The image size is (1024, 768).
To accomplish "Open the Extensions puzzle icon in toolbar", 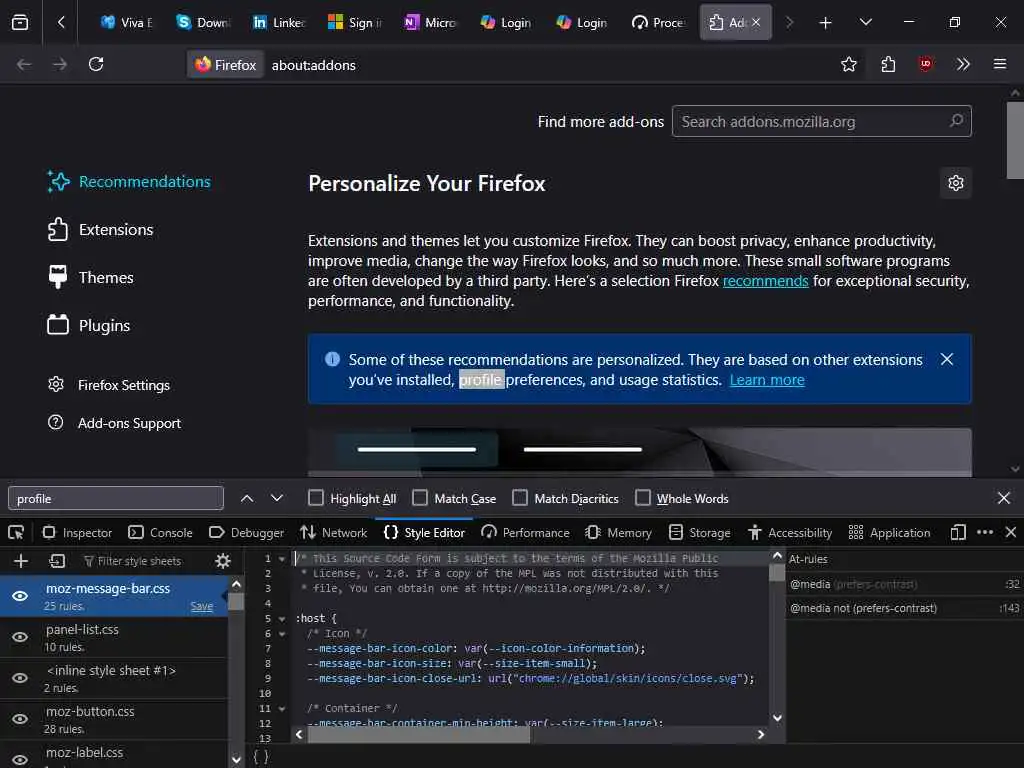I will [x=888, y=64].
